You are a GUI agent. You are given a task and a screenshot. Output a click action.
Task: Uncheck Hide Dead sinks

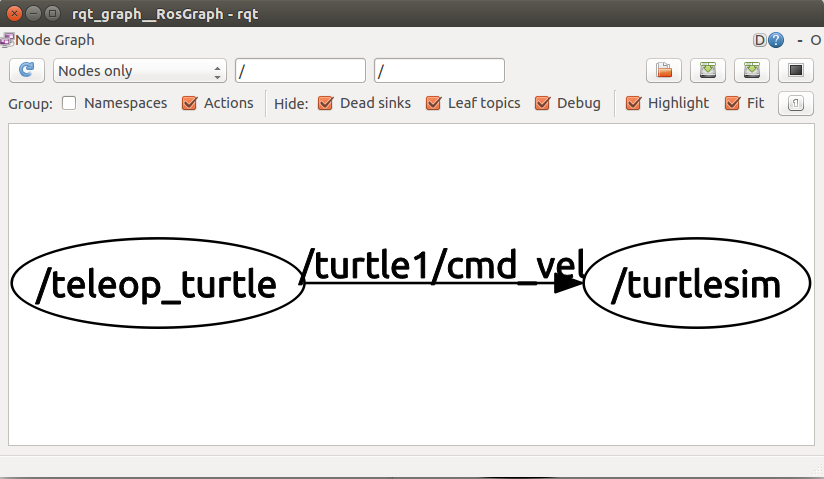[x=326, y=103]
